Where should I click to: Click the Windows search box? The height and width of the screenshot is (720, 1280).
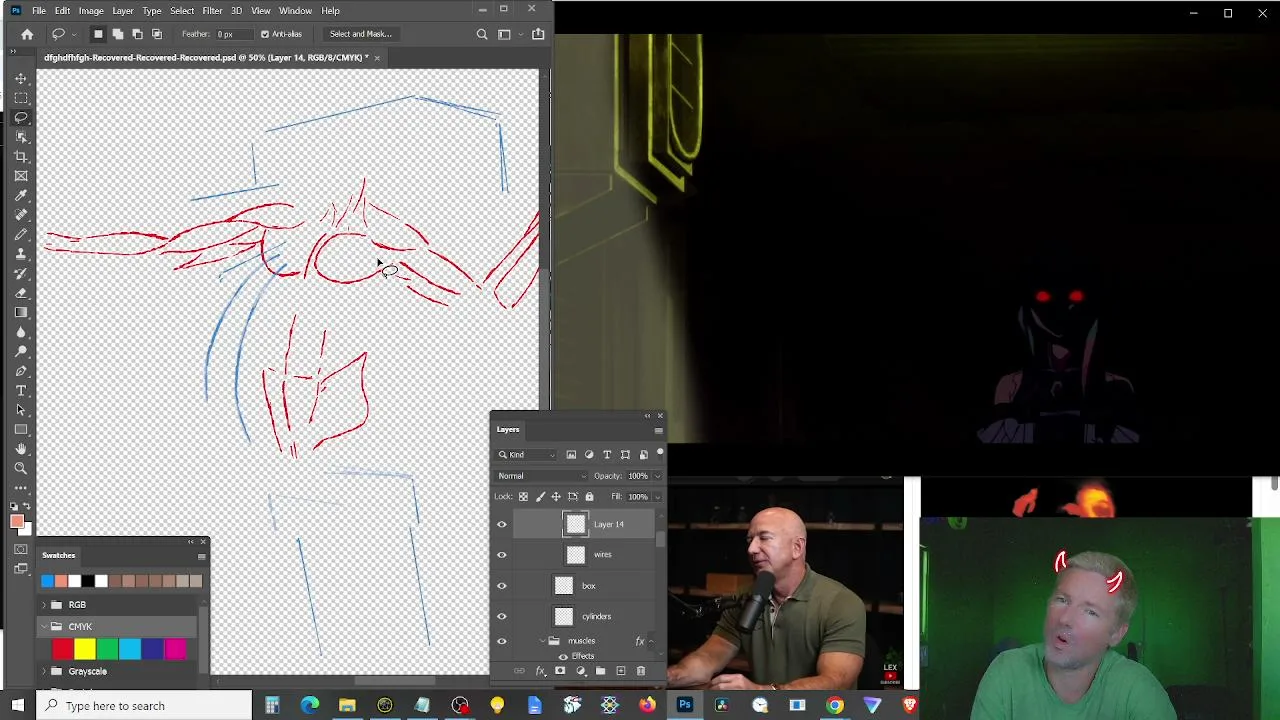(x=145, y=706)
